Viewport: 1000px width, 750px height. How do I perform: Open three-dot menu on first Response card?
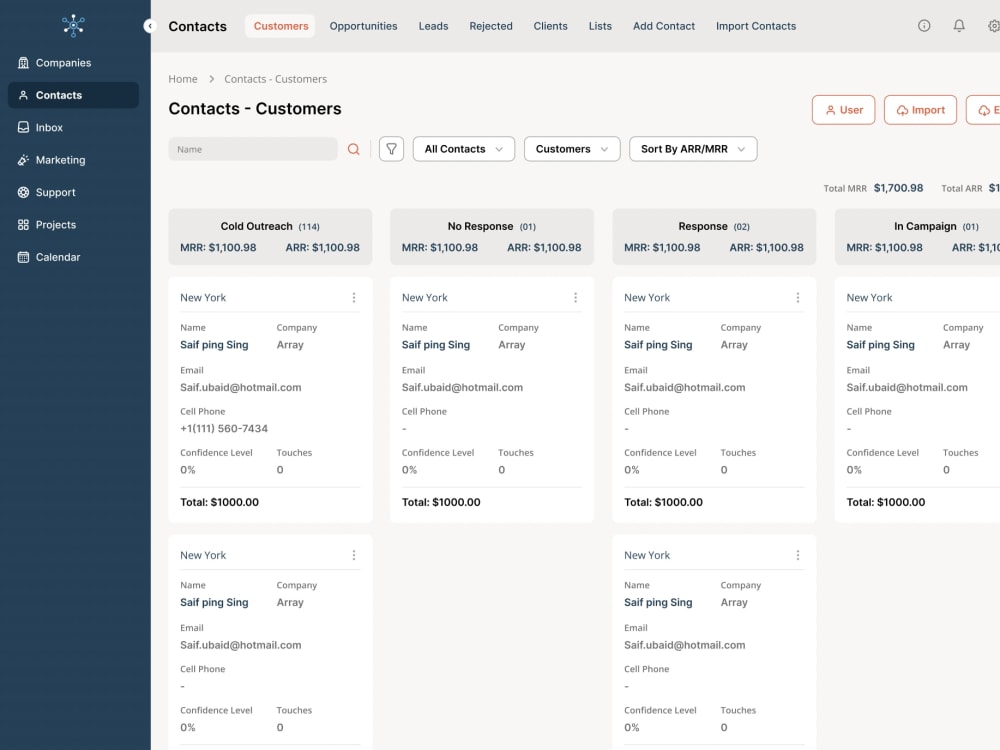point(798,298)
